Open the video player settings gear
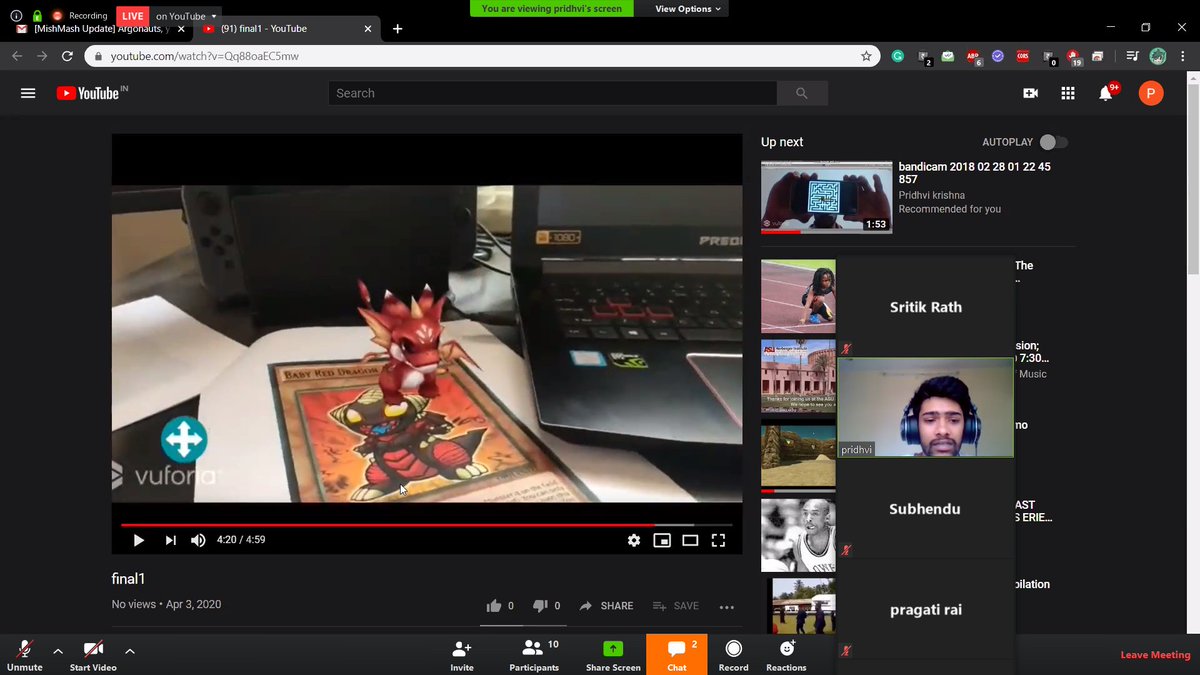The image size is (1200, 675). (x=634, y=540)
